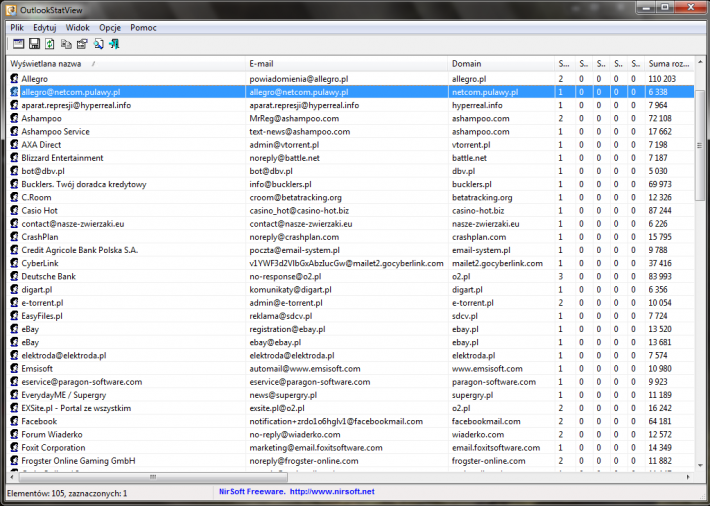Select the EXSite.pl - Portal ze wszystkim row
Screen dimensions: 710x506
(x=76, y=408)
